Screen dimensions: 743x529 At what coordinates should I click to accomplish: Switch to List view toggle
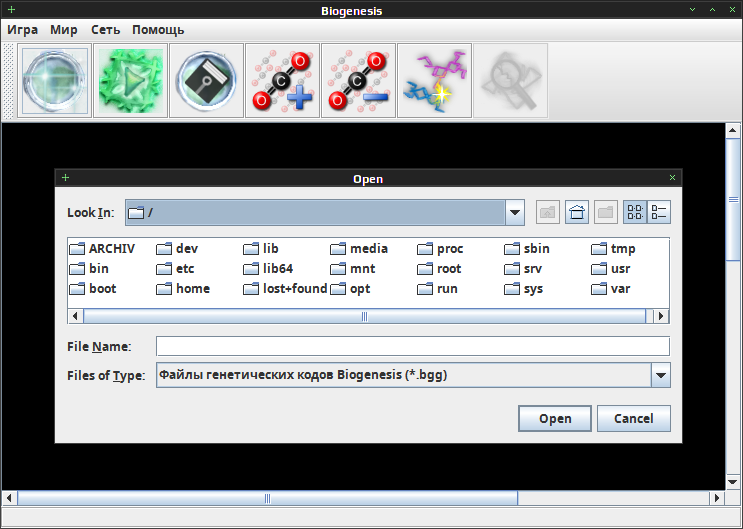(x=635, y=212)
